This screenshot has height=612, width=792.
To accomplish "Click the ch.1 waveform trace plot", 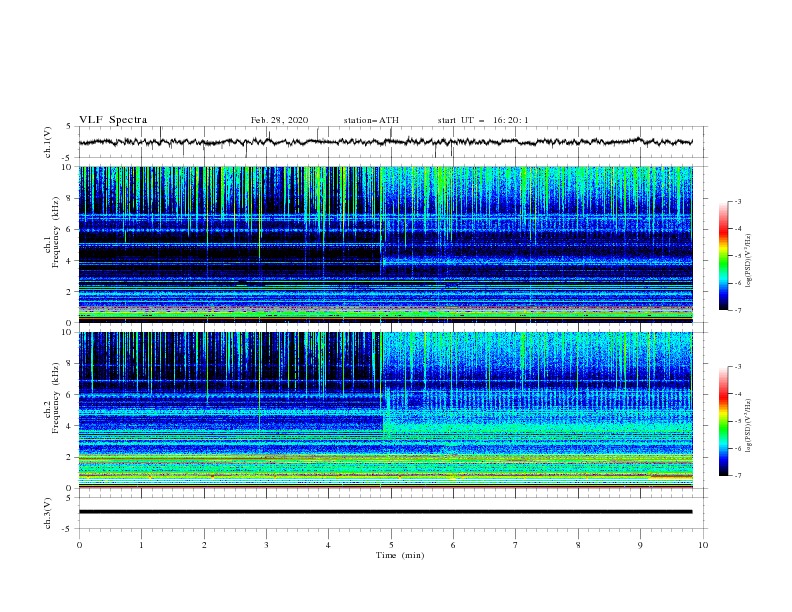I will coord(385,142).
